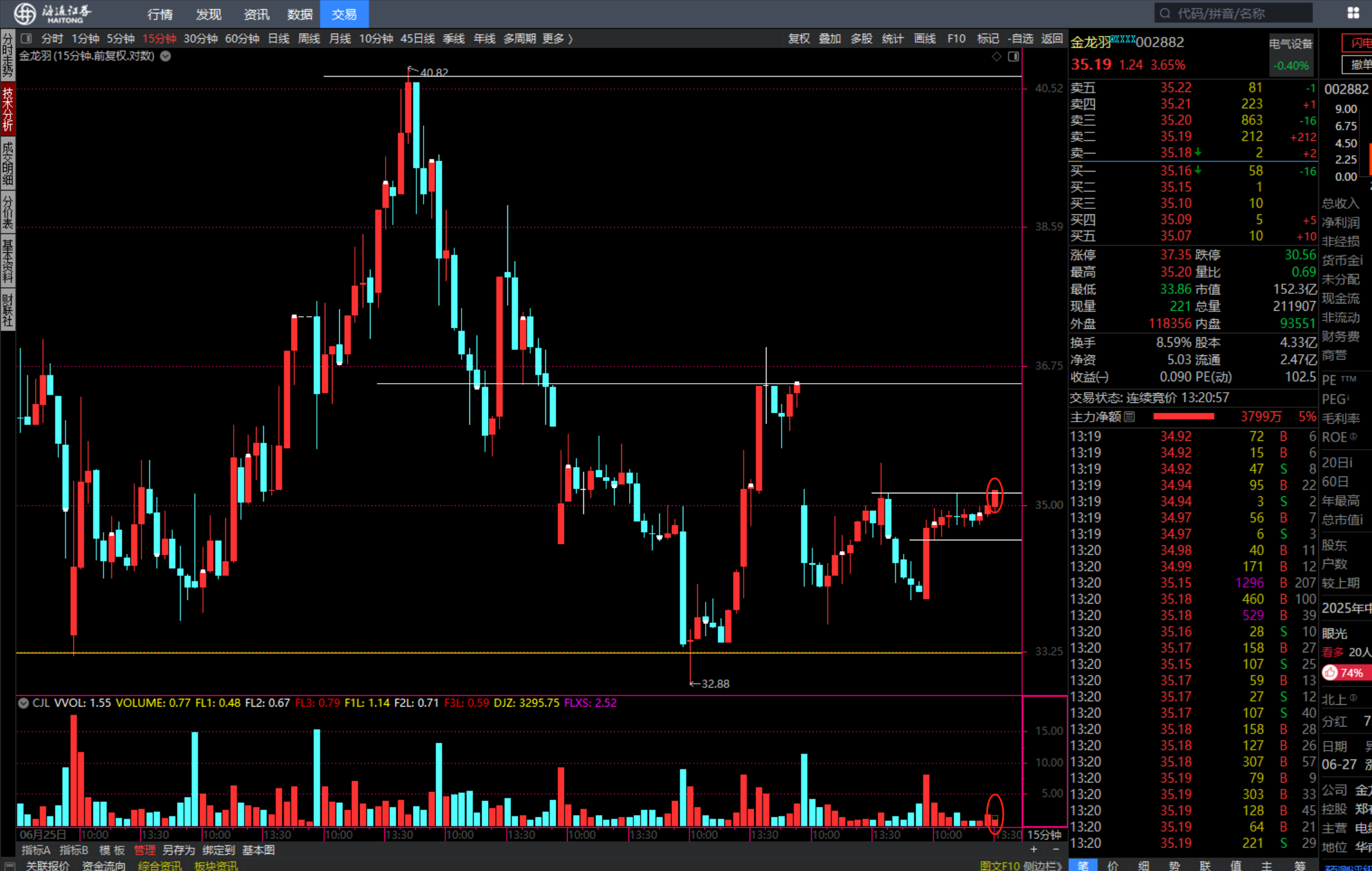
Task: Open the 财联社 side tab
Action: coord(8,310)
